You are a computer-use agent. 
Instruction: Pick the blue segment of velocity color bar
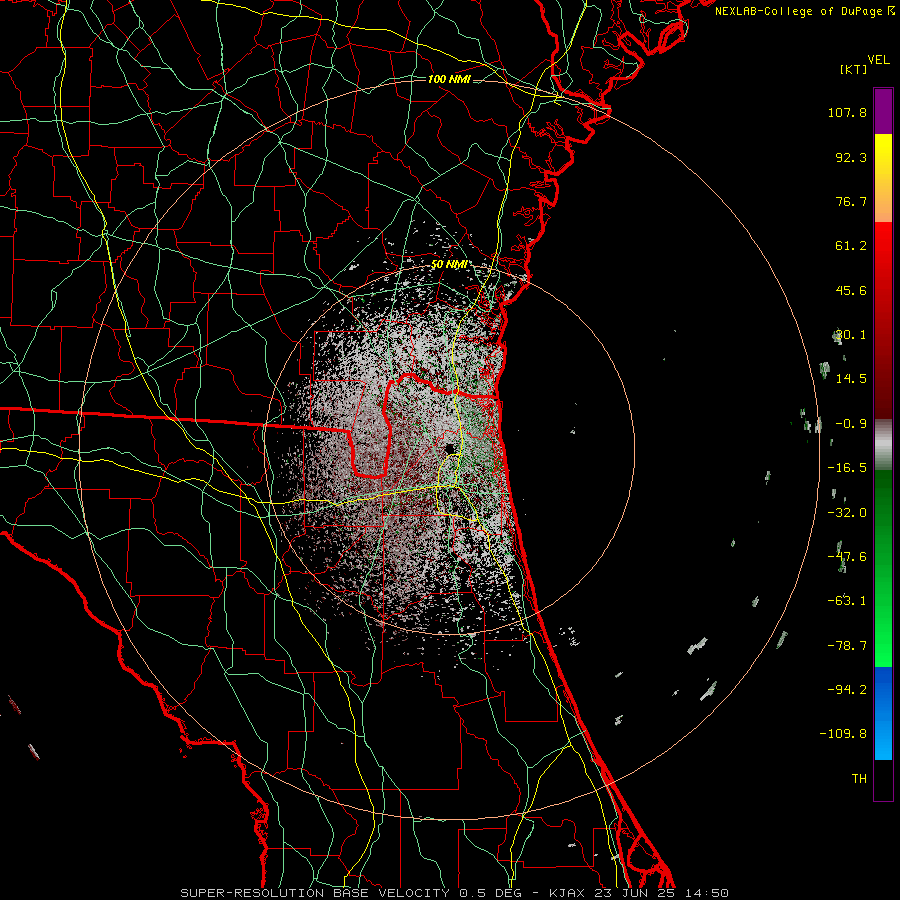coord(883,713)
